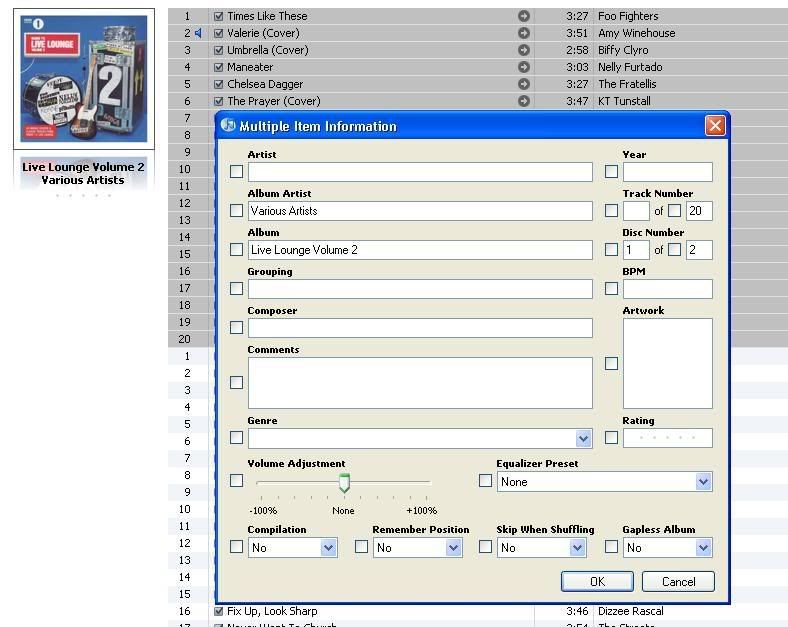Click the BPM input field
The image size is (788, 627).
[x=667, y=289]
